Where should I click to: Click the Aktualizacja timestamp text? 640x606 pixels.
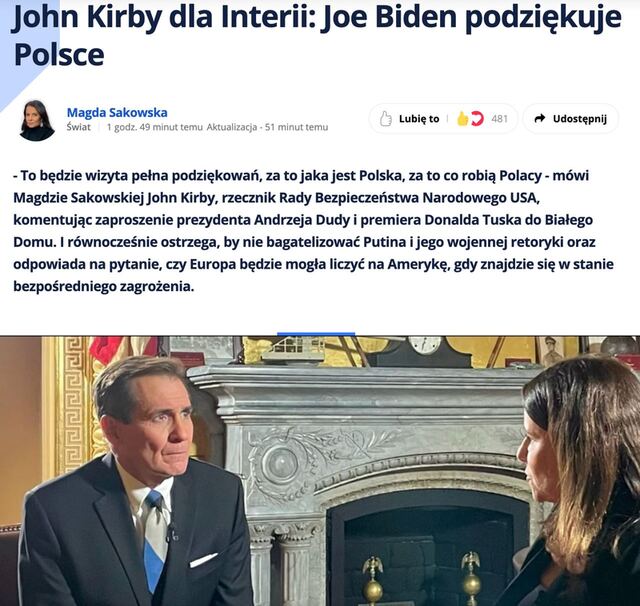click(267, 127)
